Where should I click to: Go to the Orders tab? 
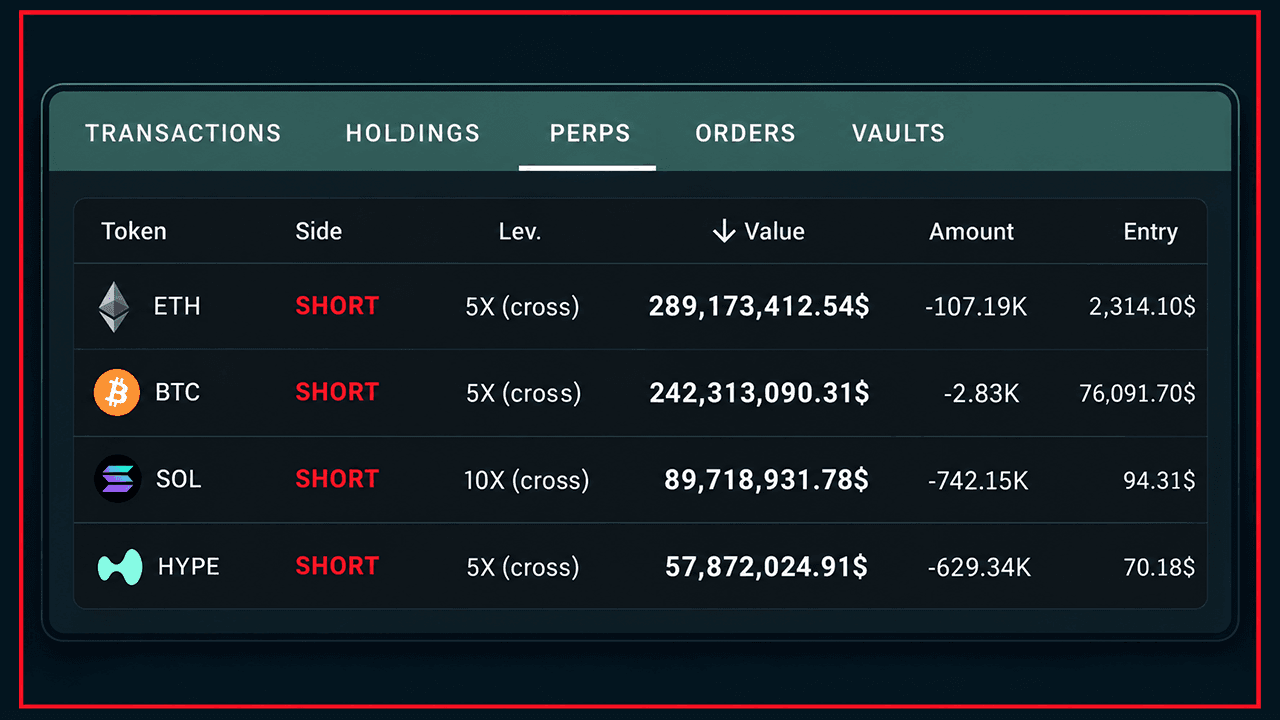pyautogui.click(x=746, y=133)
